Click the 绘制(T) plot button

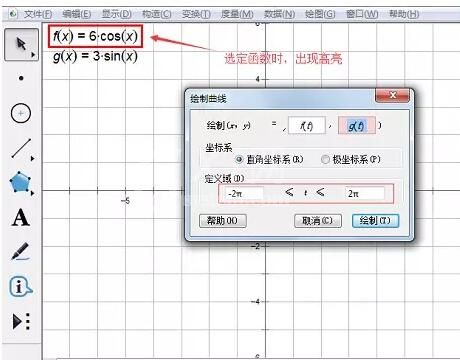tap(375, 221)
